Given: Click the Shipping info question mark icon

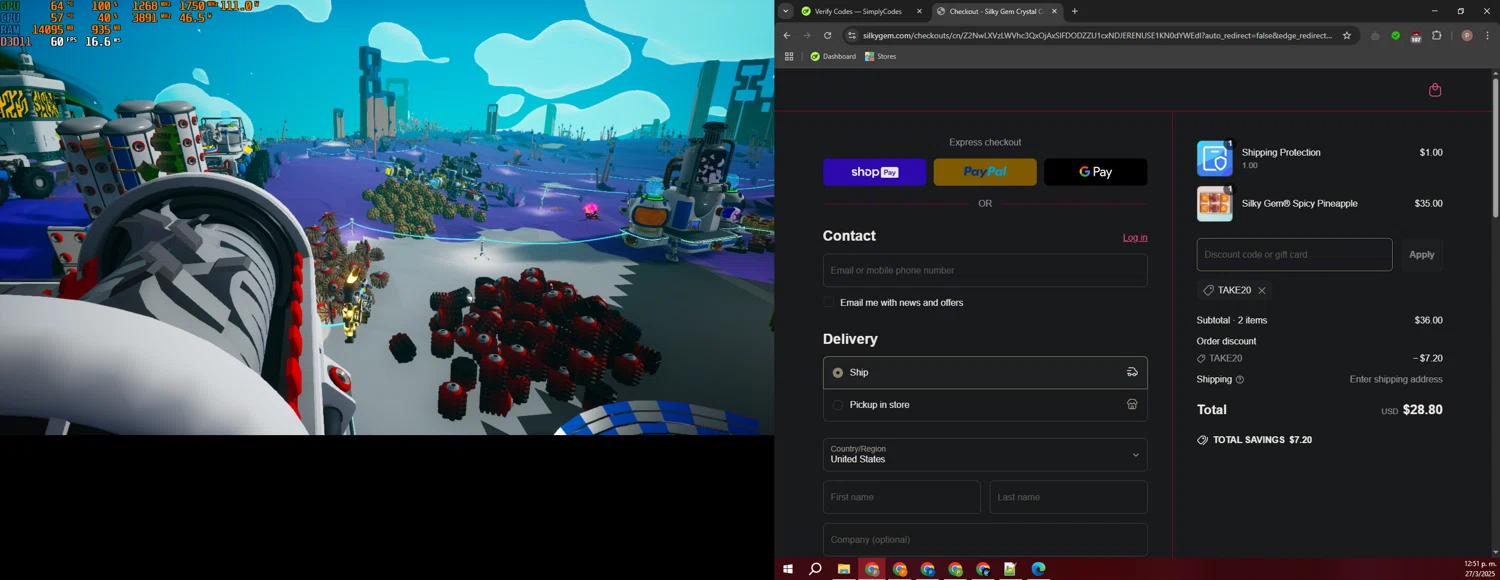Looking at the screenshot, I should (1240, 380).
